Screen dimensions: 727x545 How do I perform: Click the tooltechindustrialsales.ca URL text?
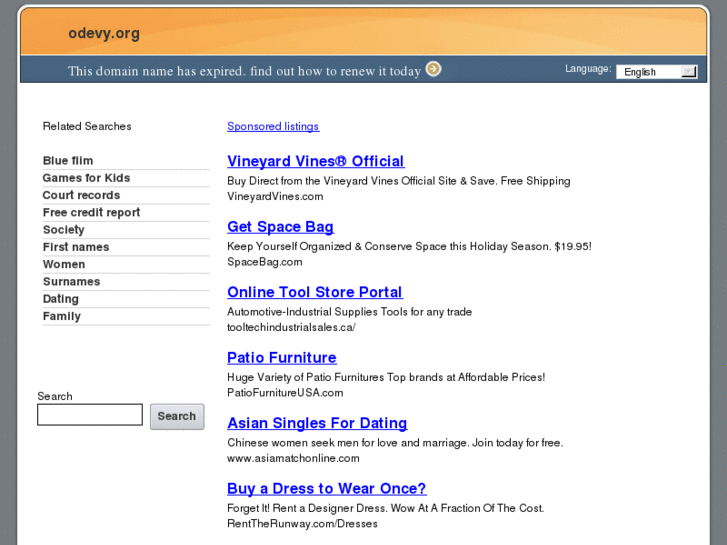pos(291,327)
